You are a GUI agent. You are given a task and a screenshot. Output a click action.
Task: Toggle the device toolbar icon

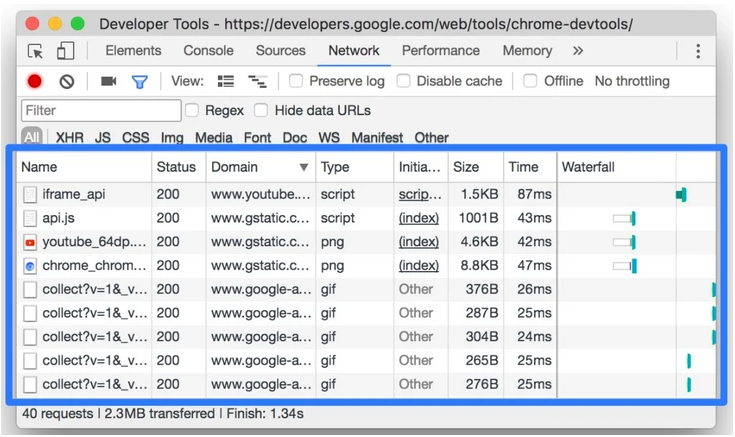(x=66, y=51)
